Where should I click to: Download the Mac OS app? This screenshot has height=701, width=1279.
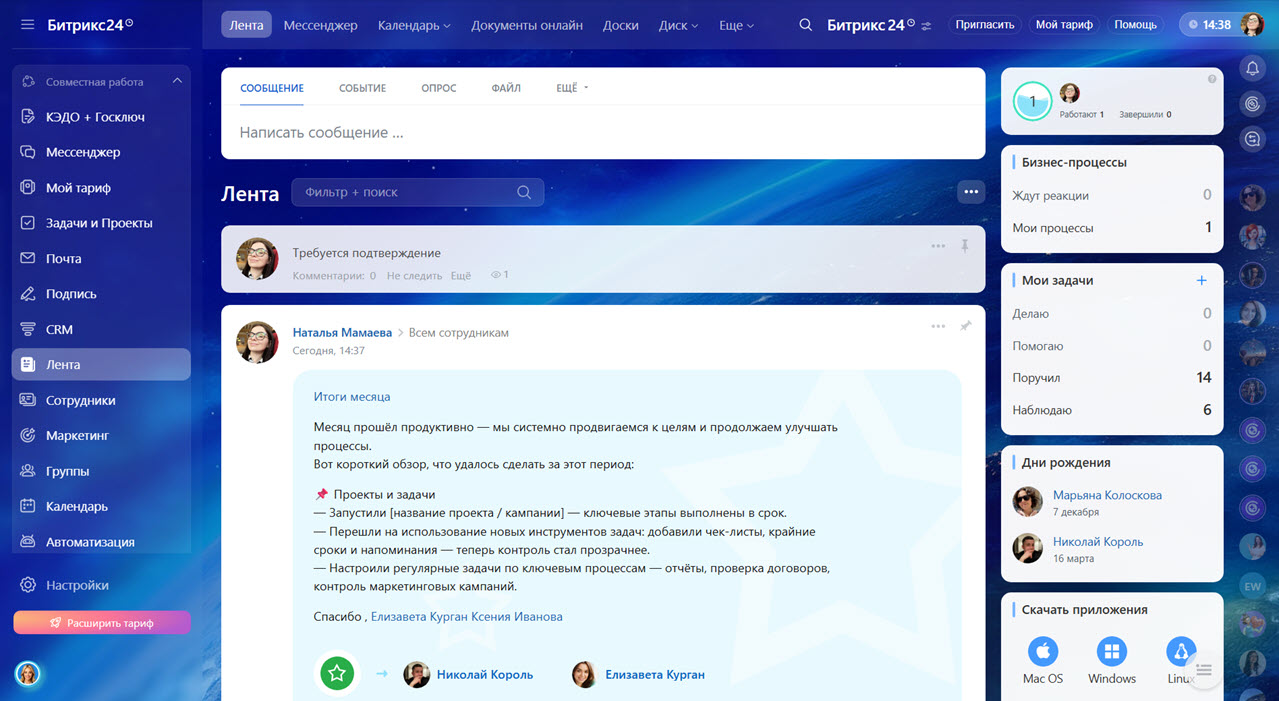pos(1042,653)
